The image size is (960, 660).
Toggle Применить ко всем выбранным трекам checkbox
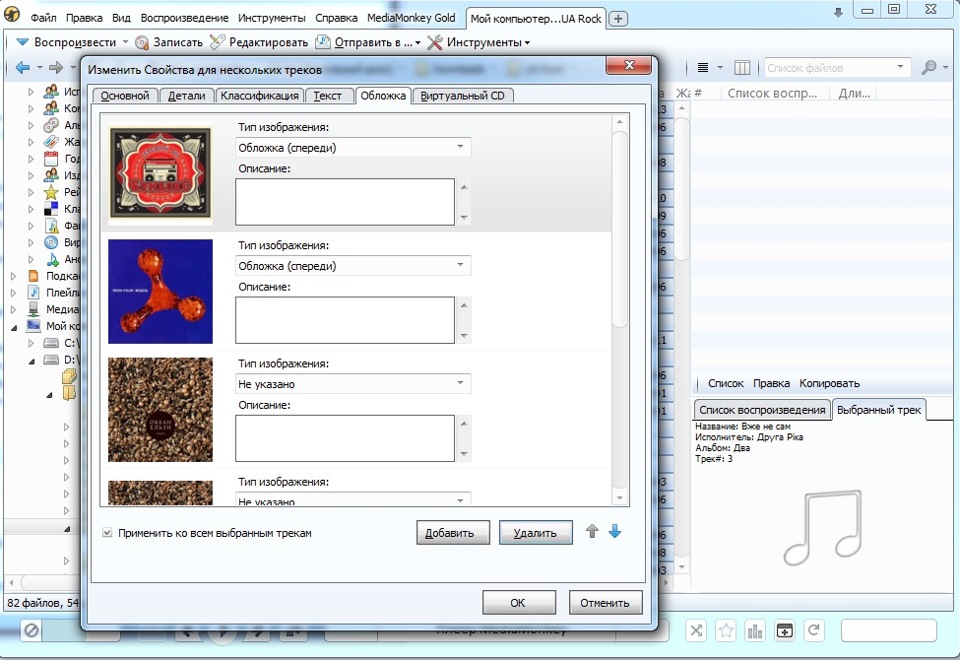pyautogui.click(x=107, y=533)
